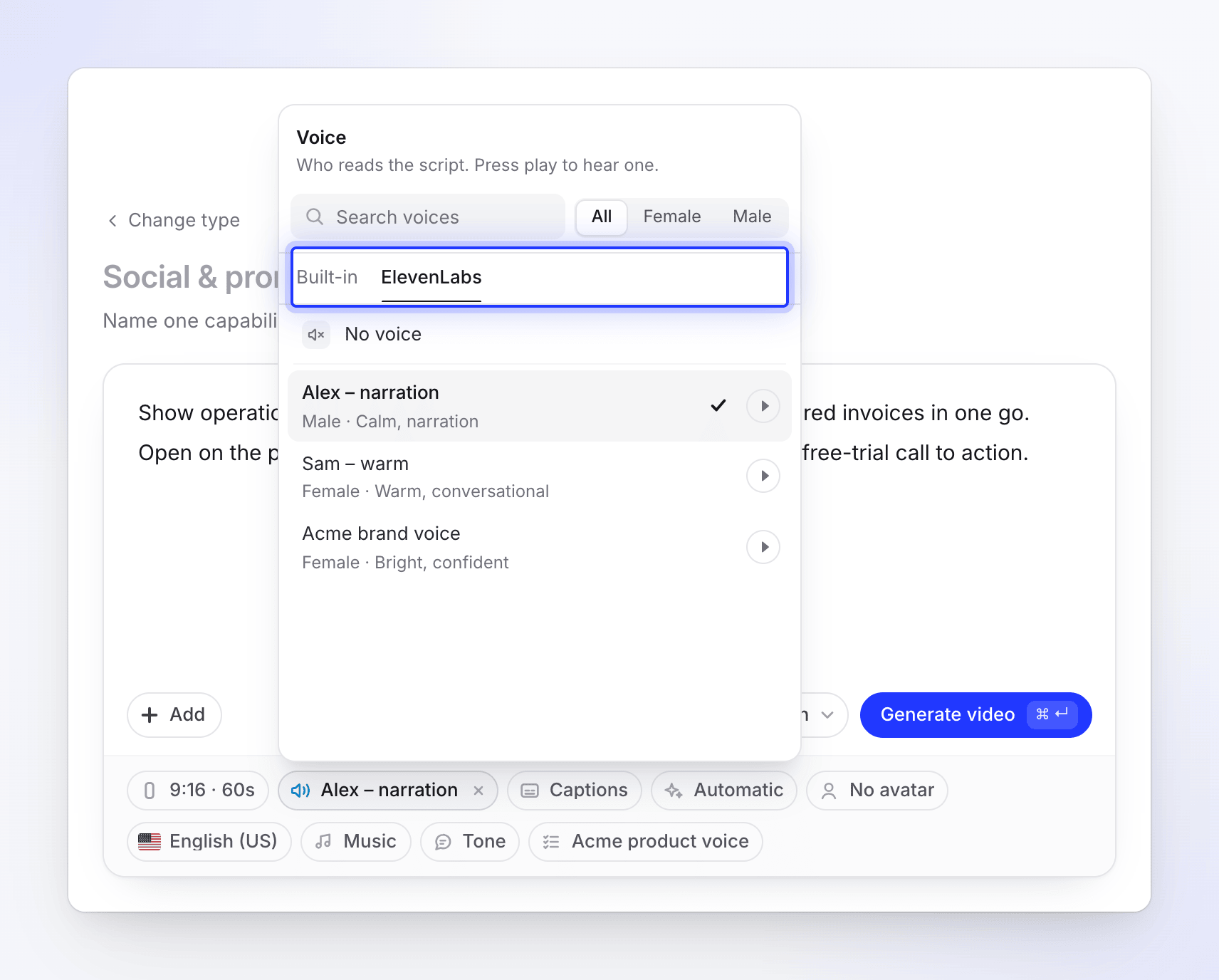The height and width of the screenshot is (980, 1219).
Task: Click the captions icon in Captions chip
Action: coord(530,791)
